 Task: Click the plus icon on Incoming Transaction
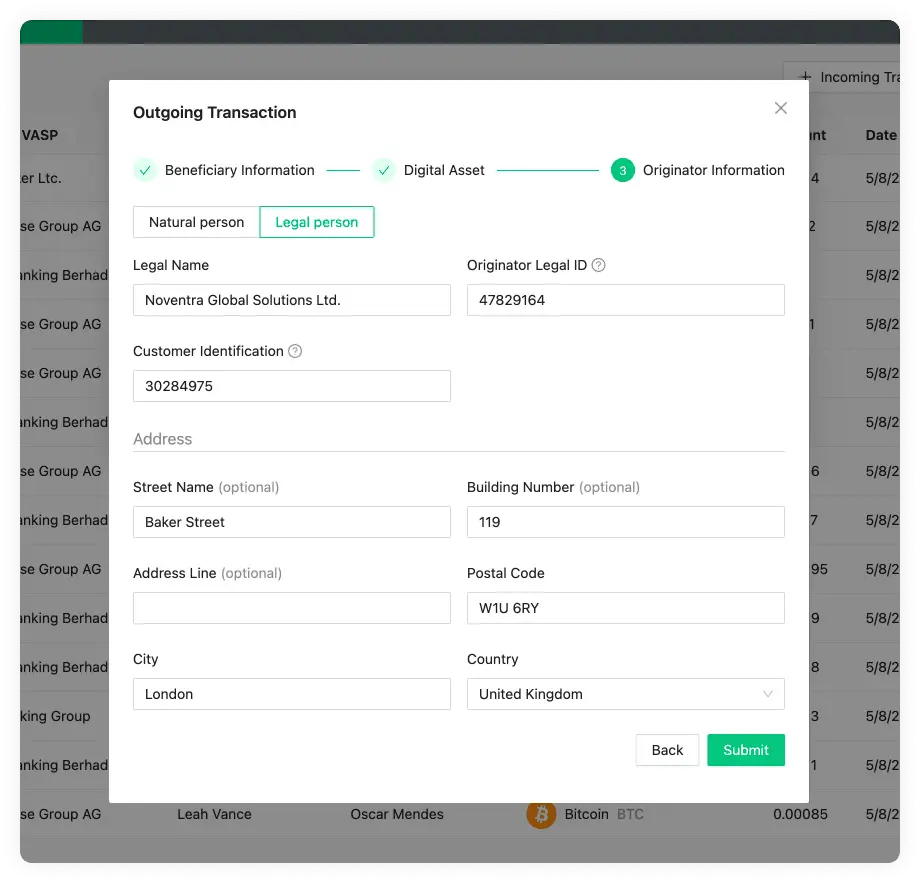(x=804, y=77)
